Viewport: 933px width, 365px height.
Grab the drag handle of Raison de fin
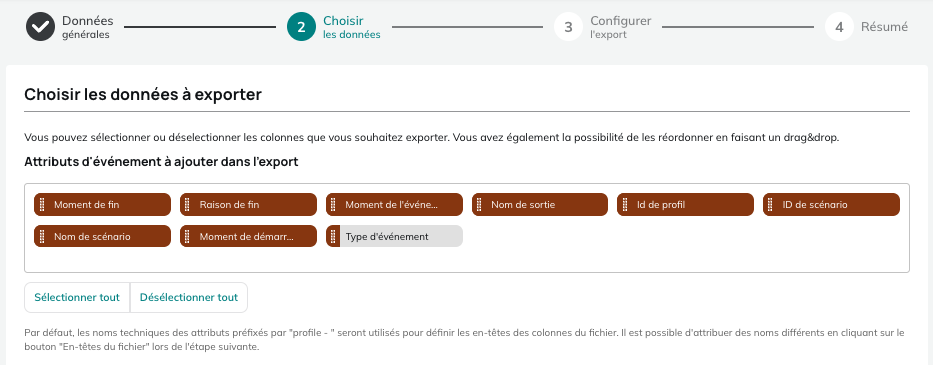click(187, 204)
